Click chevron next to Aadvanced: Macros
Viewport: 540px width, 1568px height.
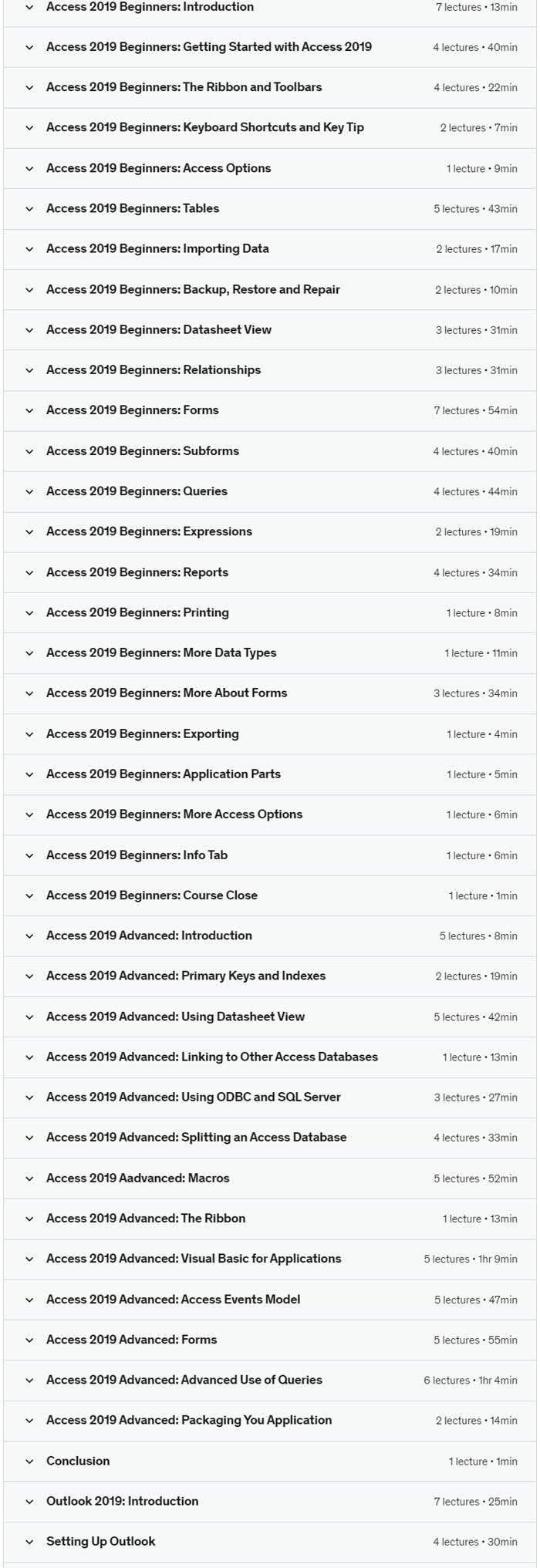pyautogui.click(x=29, y=1179)
